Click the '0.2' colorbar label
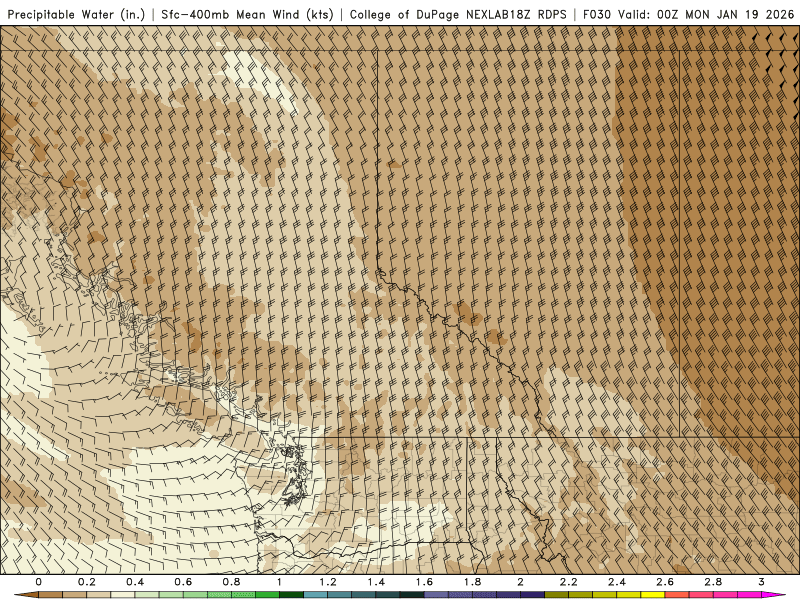The image size is (800, 600). coord(87,582)
